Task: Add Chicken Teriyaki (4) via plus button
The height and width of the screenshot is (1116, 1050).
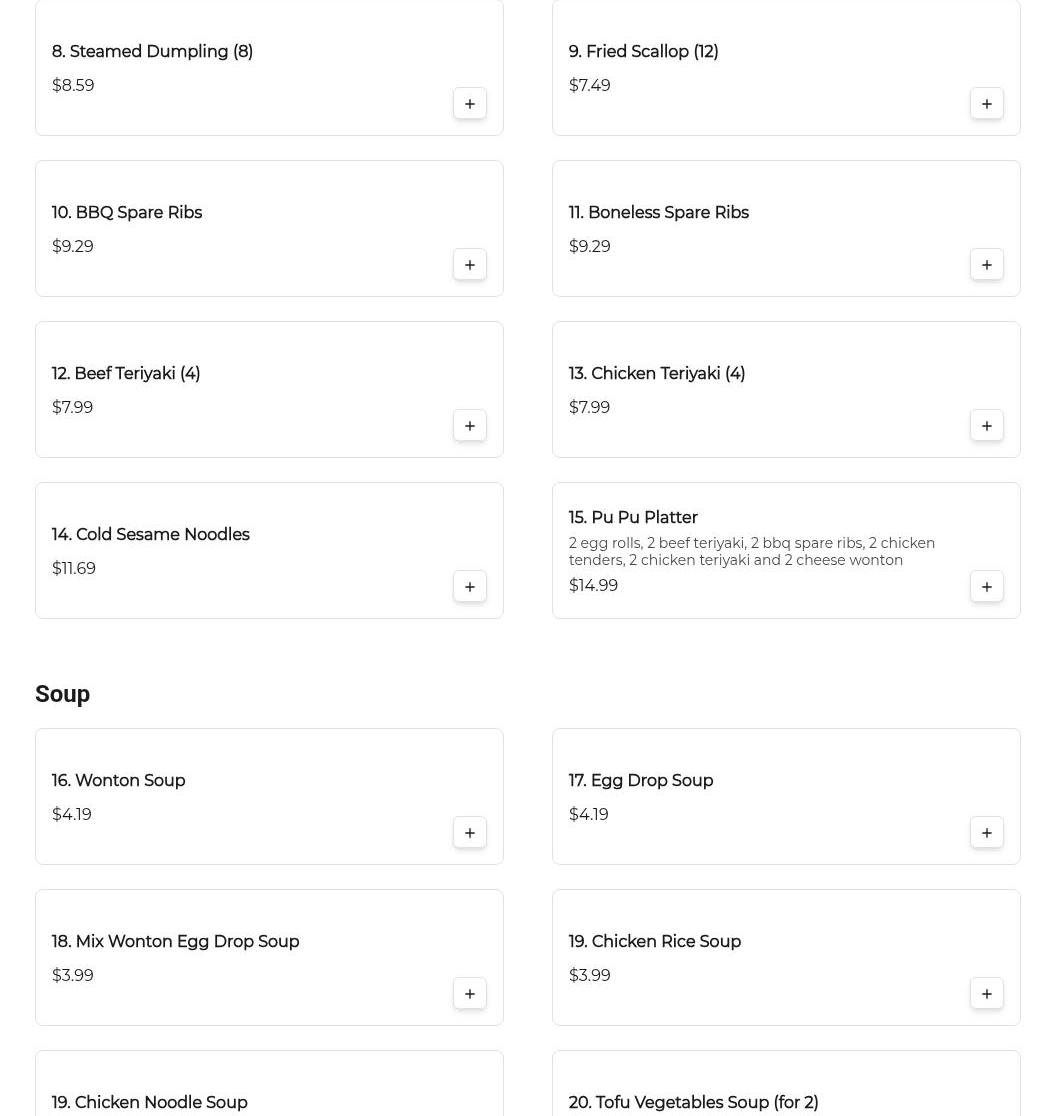Action: (x=987, y=426)
